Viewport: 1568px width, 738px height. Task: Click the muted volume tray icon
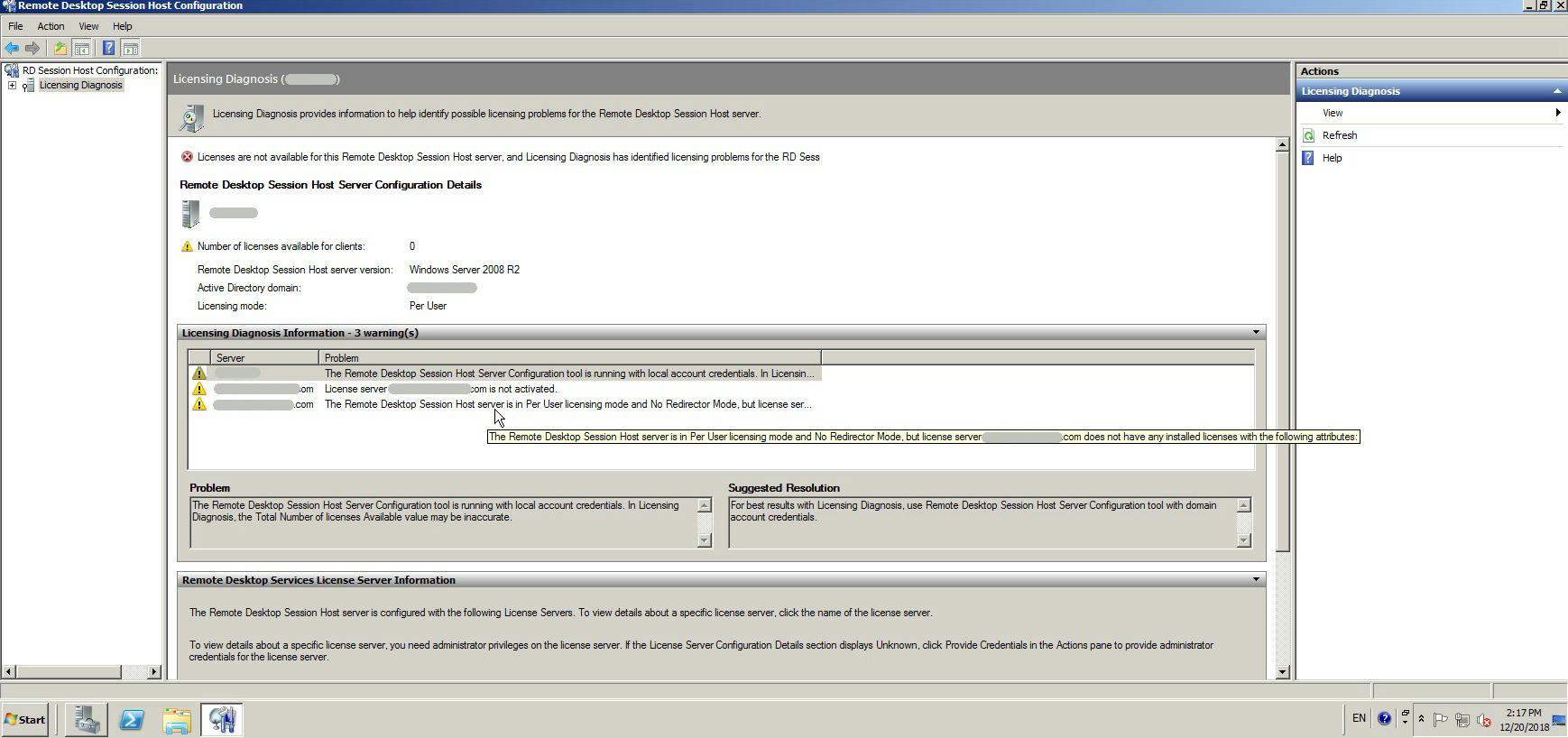[x=1483, y=719]
